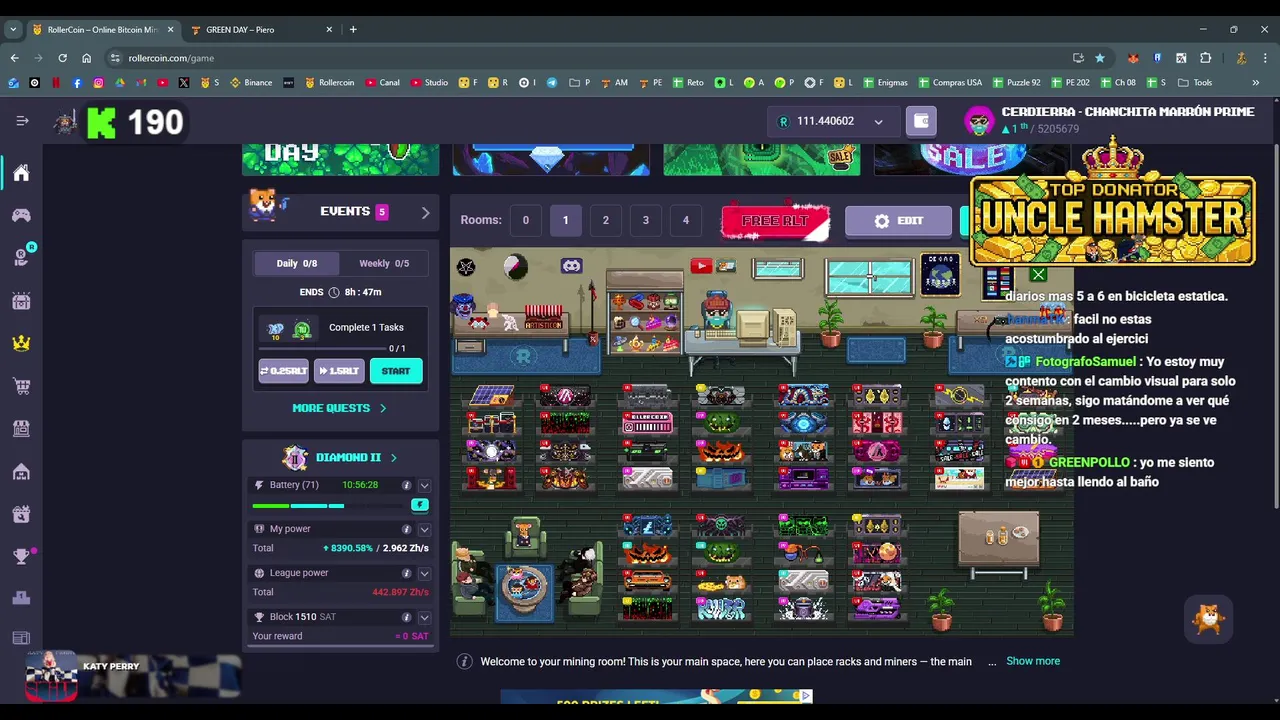Click the FREE RLT button
The image size is (1280, 720).
coord(775,222)
